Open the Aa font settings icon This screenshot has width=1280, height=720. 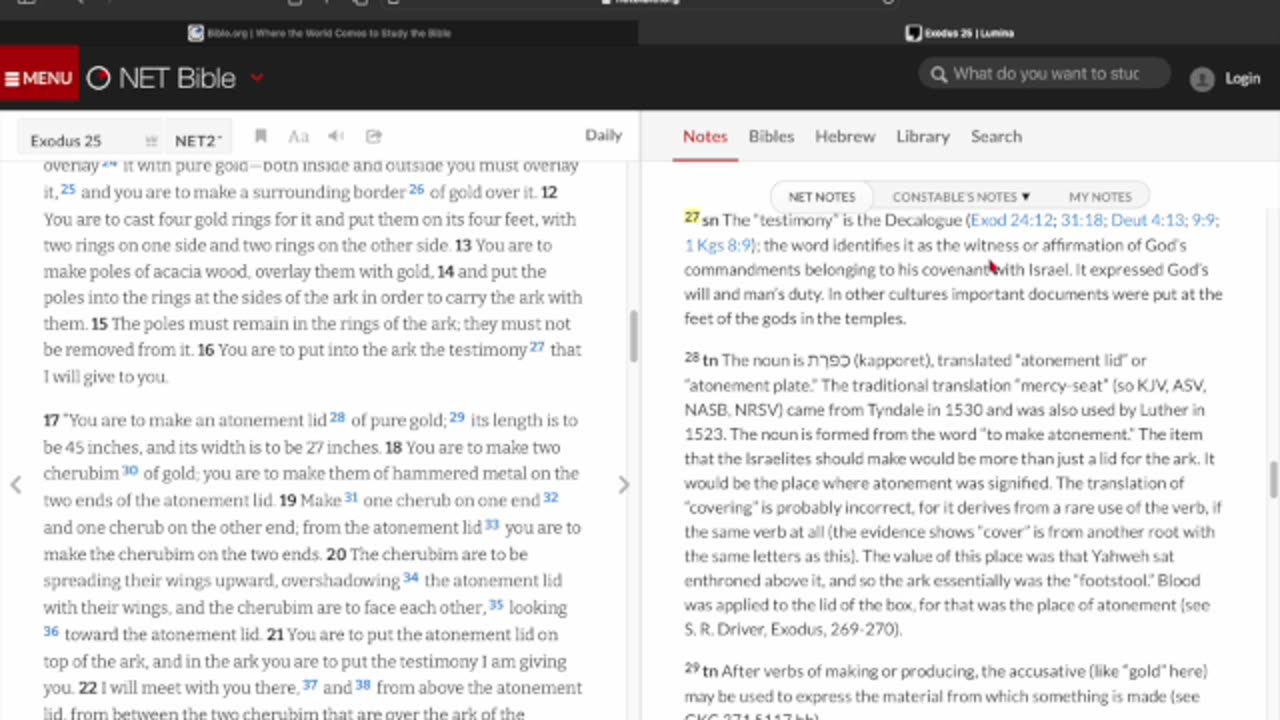(298, 136)
